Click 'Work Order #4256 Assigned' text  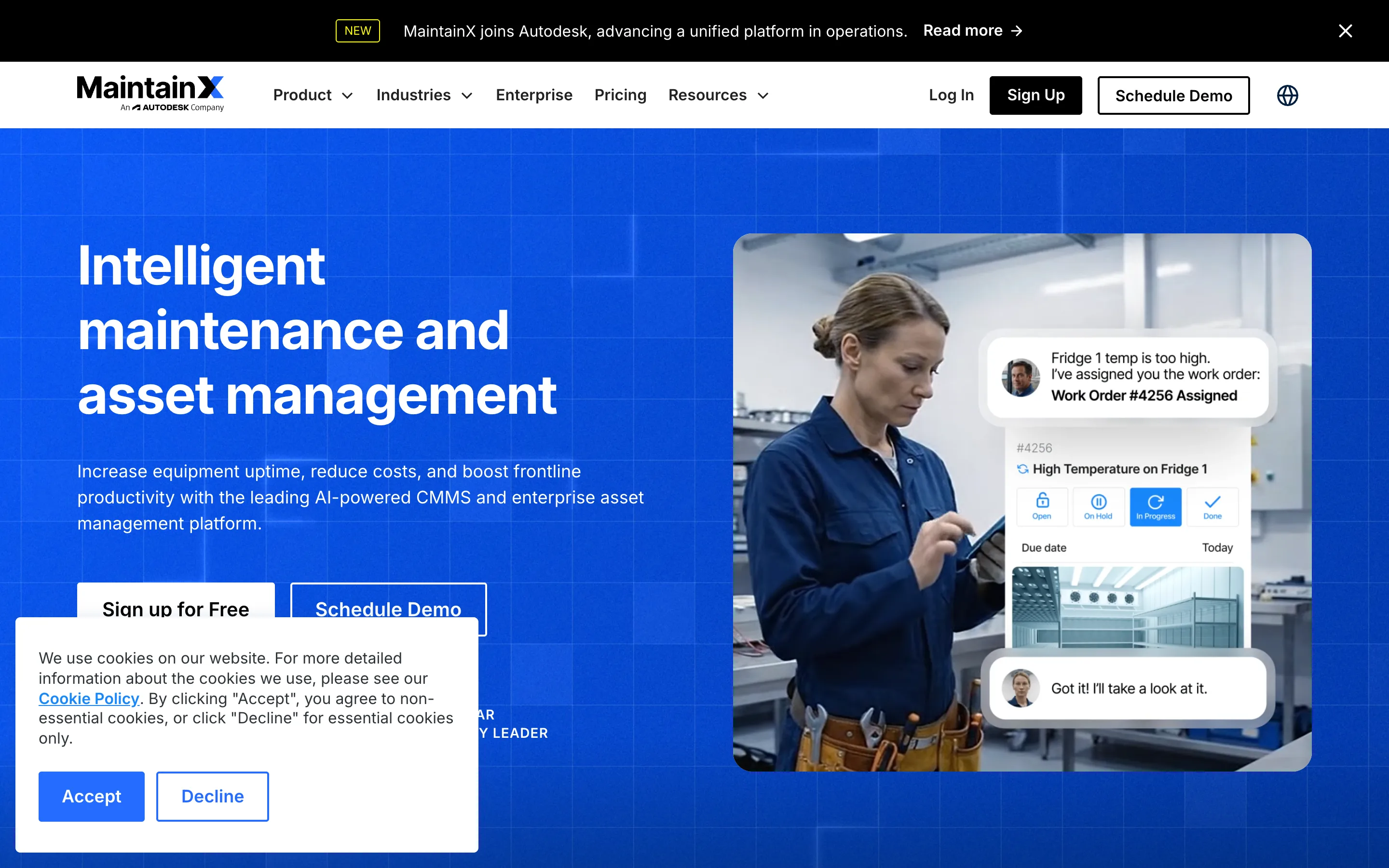[1144, 395]
